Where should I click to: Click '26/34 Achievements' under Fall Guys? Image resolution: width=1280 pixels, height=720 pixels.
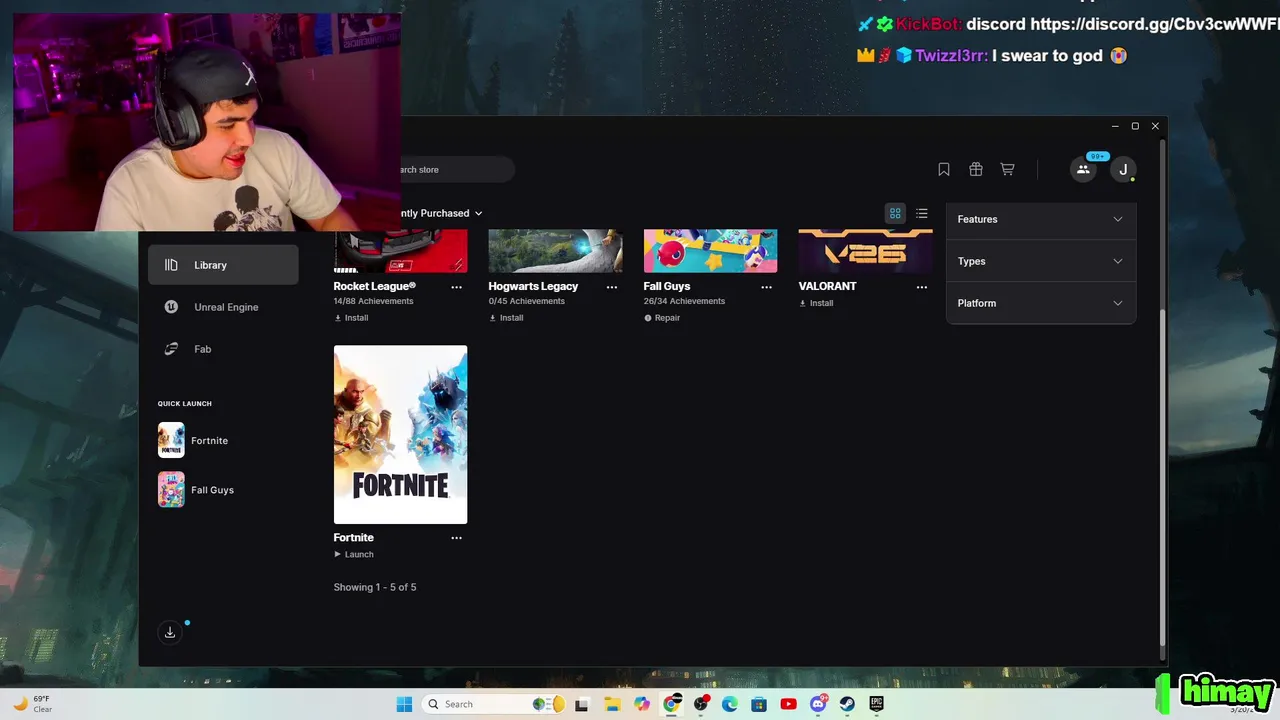tap(685, 301)
